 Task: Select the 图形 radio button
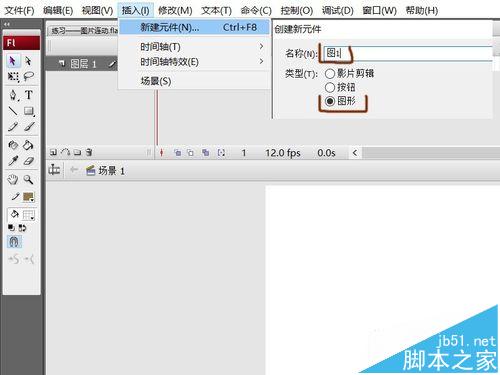[330, 101]
